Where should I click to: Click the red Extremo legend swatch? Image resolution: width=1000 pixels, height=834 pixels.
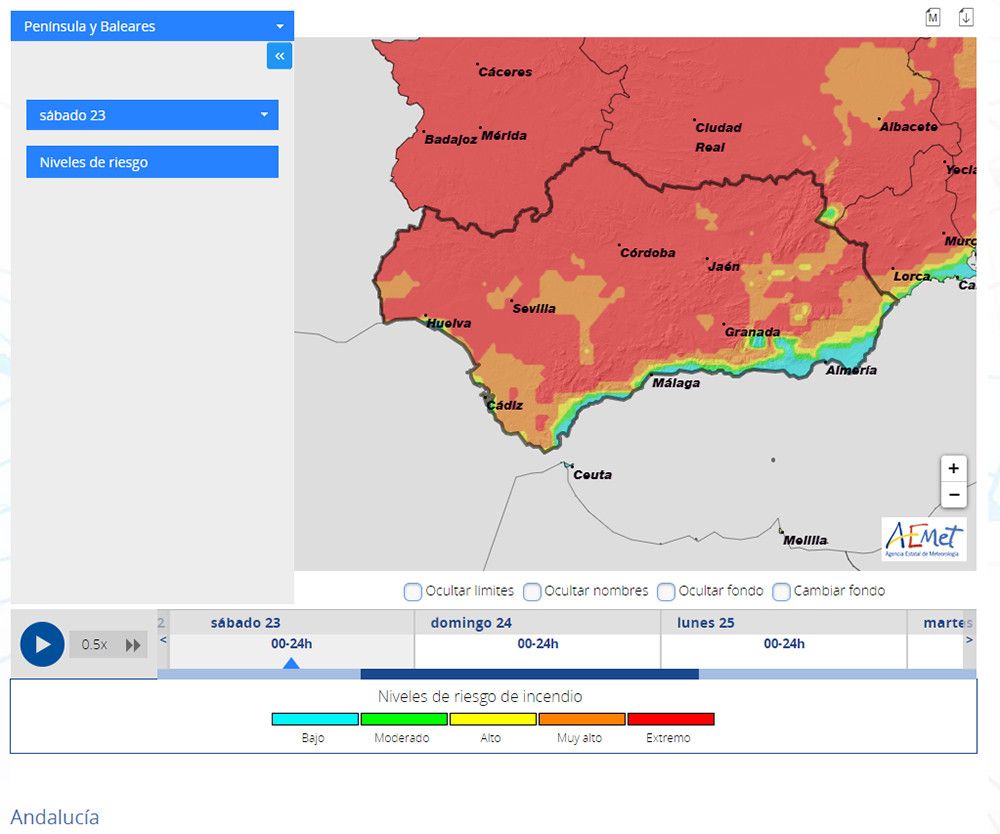tap(671, 719)
